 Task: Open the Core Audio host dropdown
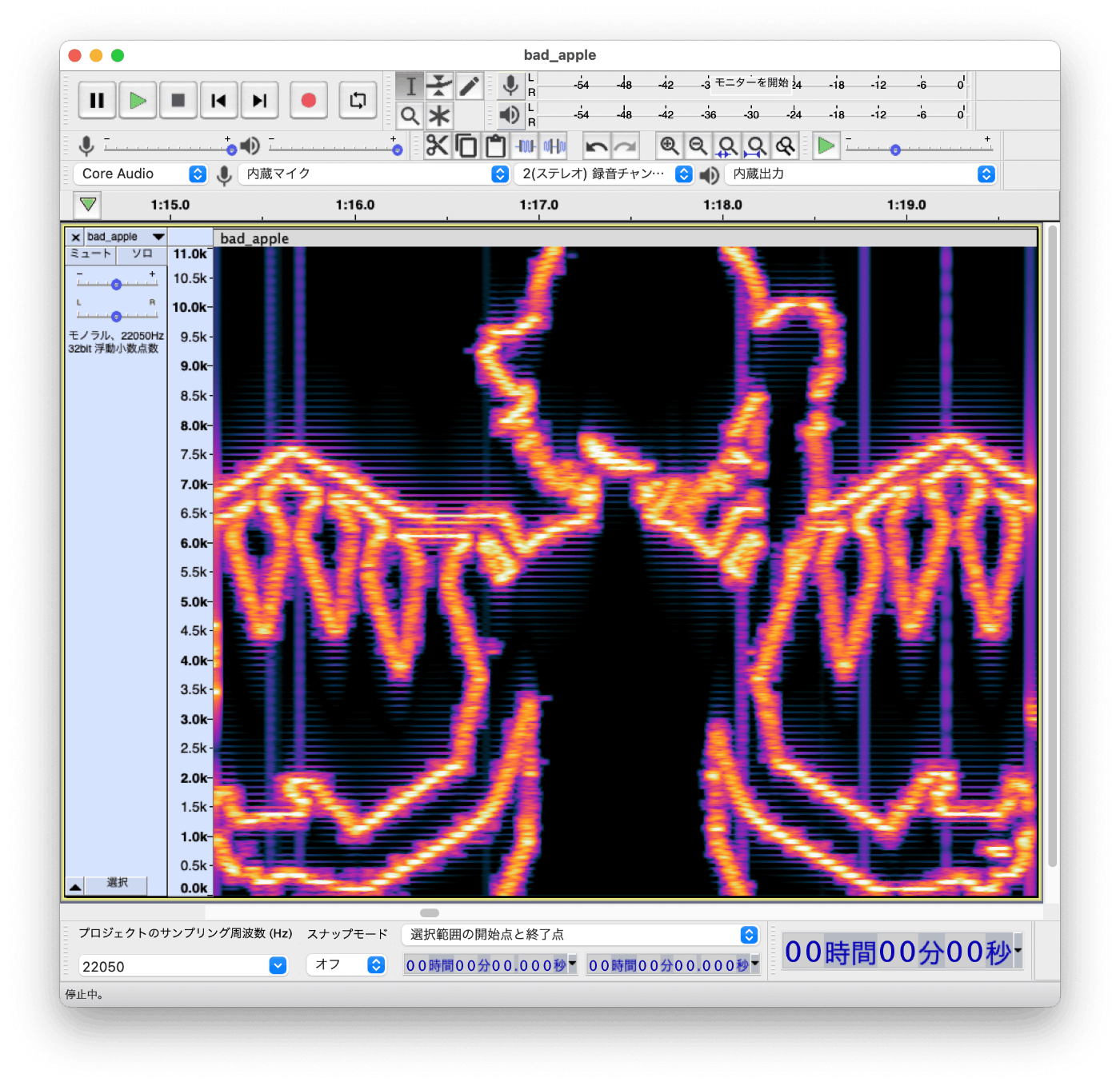141,174
